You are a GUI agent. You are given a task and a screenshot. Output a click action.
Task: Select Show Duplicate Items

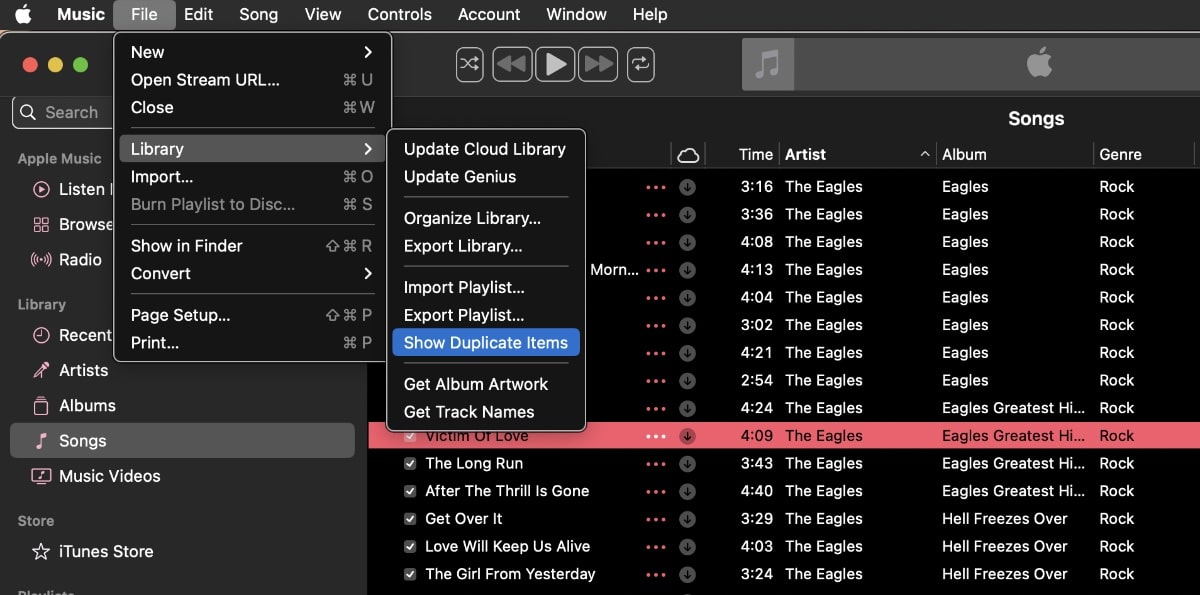tap(485, 343)
